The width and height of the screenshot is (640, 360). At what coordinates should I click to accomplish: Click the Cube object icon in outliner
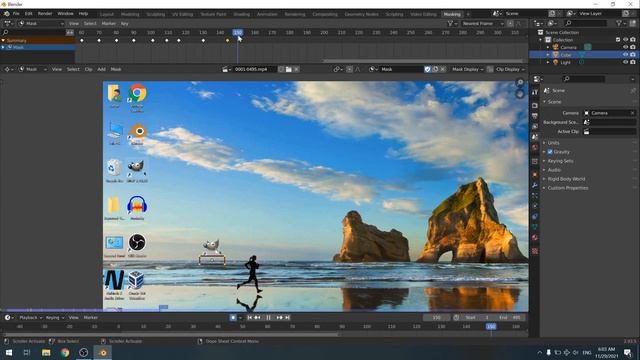pyautogui.click(x=556, y=55)
